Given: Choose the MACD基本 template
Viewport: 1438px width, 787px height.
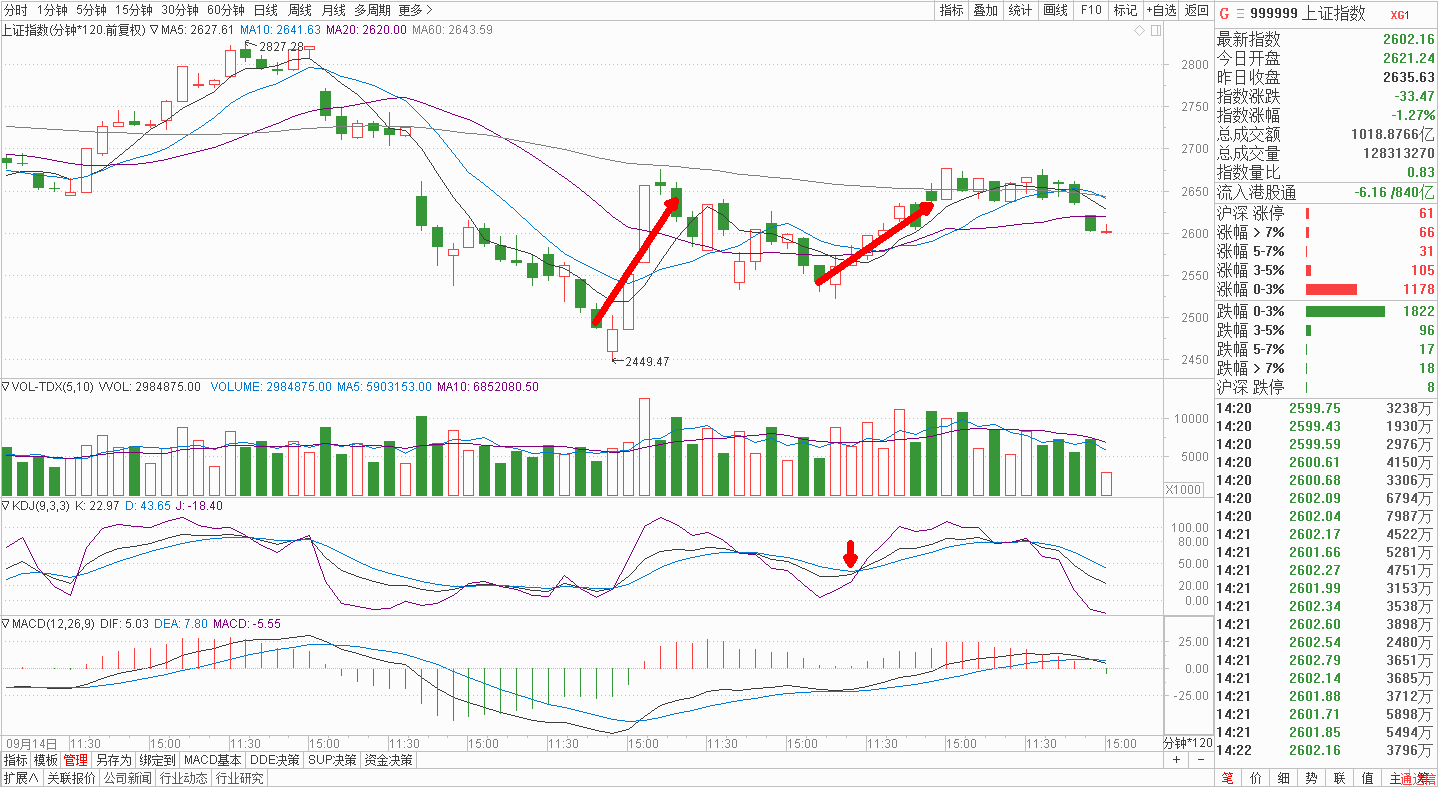Looking at the screenshot, I should [213, 760].
